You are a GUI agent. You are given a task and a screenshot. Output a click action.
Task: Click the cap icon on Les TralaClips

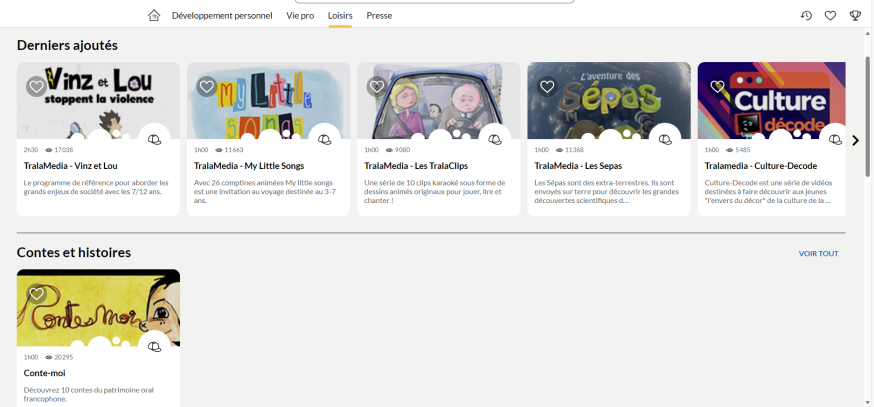click(495, 139)
